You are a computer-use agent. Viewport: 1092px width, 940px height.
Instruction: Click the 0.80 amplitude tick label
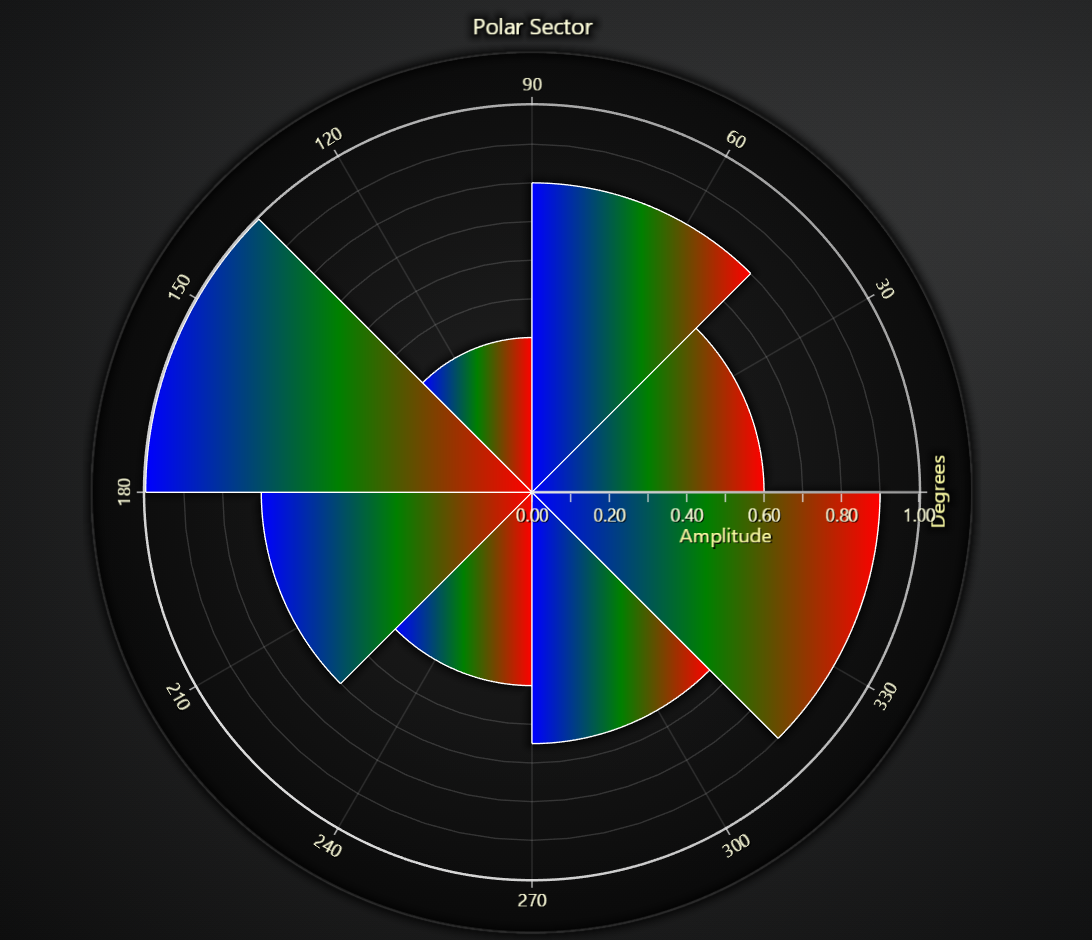coord(841,515)
